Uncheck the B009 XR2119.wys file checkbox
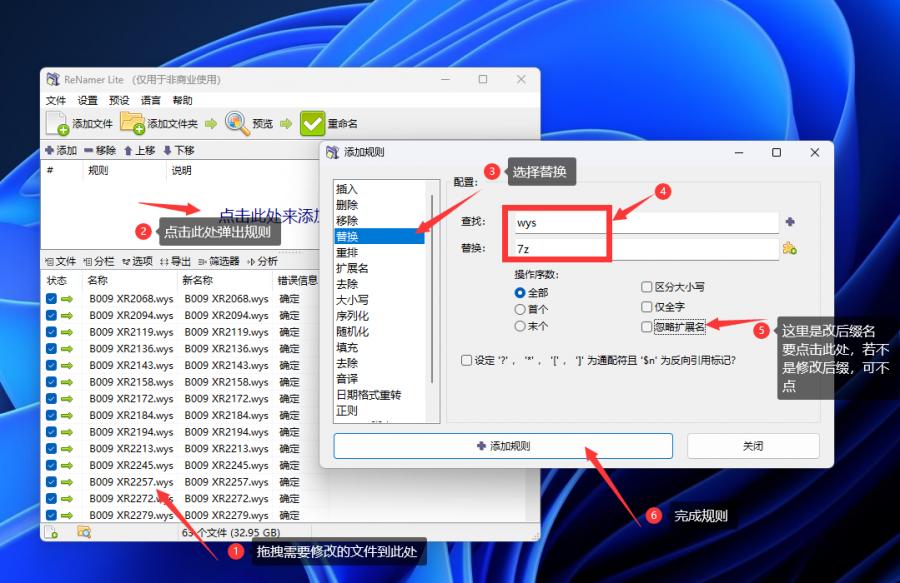900x583 pixels. (51, 332)
